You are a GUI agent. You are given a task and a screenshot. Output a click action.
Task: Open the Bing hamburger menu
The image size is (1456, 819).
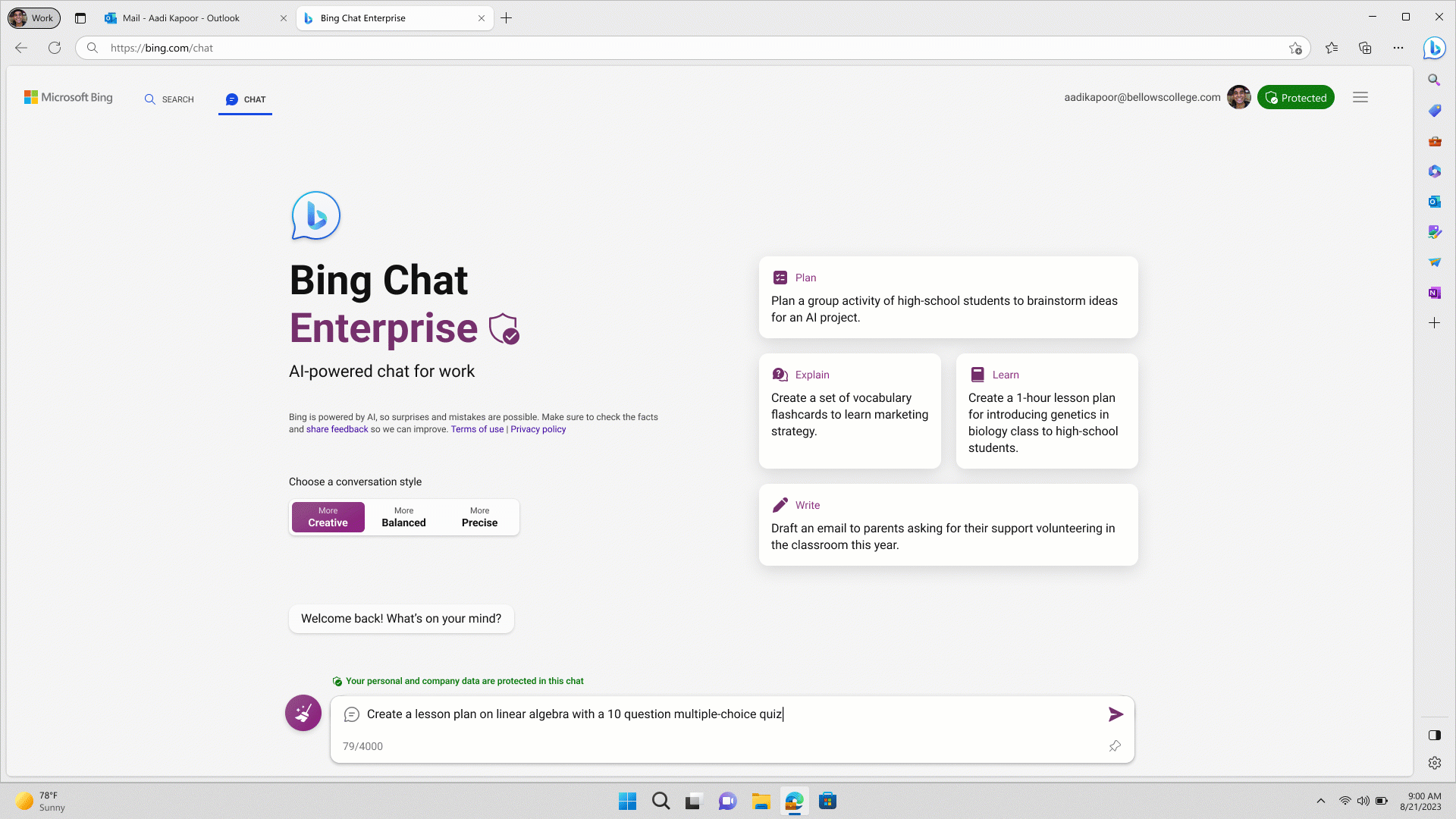pos(1360,97)
